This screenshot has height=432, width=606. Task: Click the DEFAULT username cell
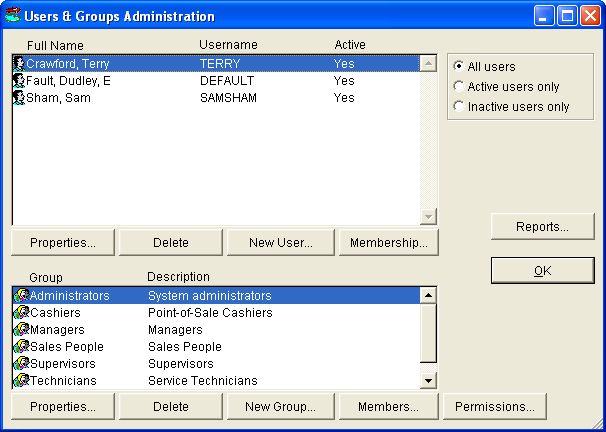click(x=227, y=80)
